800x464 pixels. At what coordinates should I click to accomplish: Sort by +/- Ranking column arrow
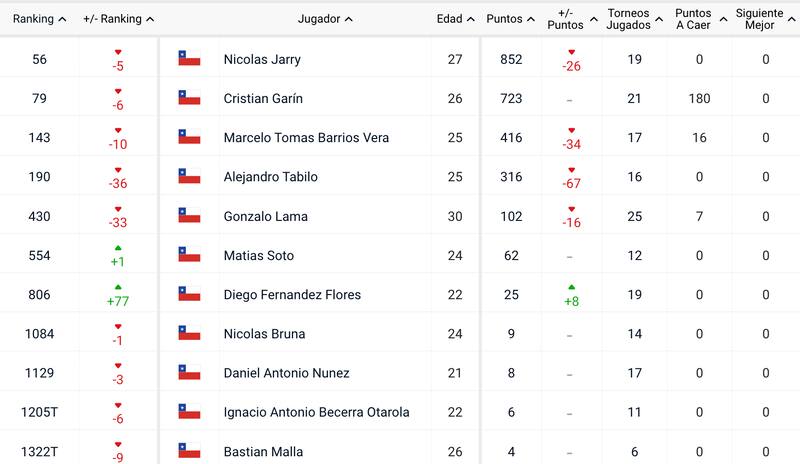(150, 19)
